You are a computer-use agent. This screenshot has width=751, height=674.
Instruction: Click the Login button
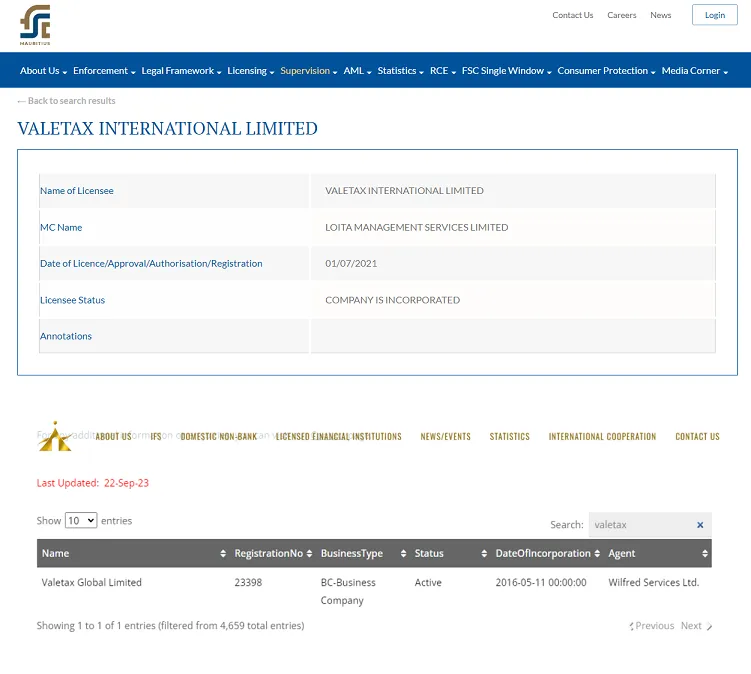point(715,15)
